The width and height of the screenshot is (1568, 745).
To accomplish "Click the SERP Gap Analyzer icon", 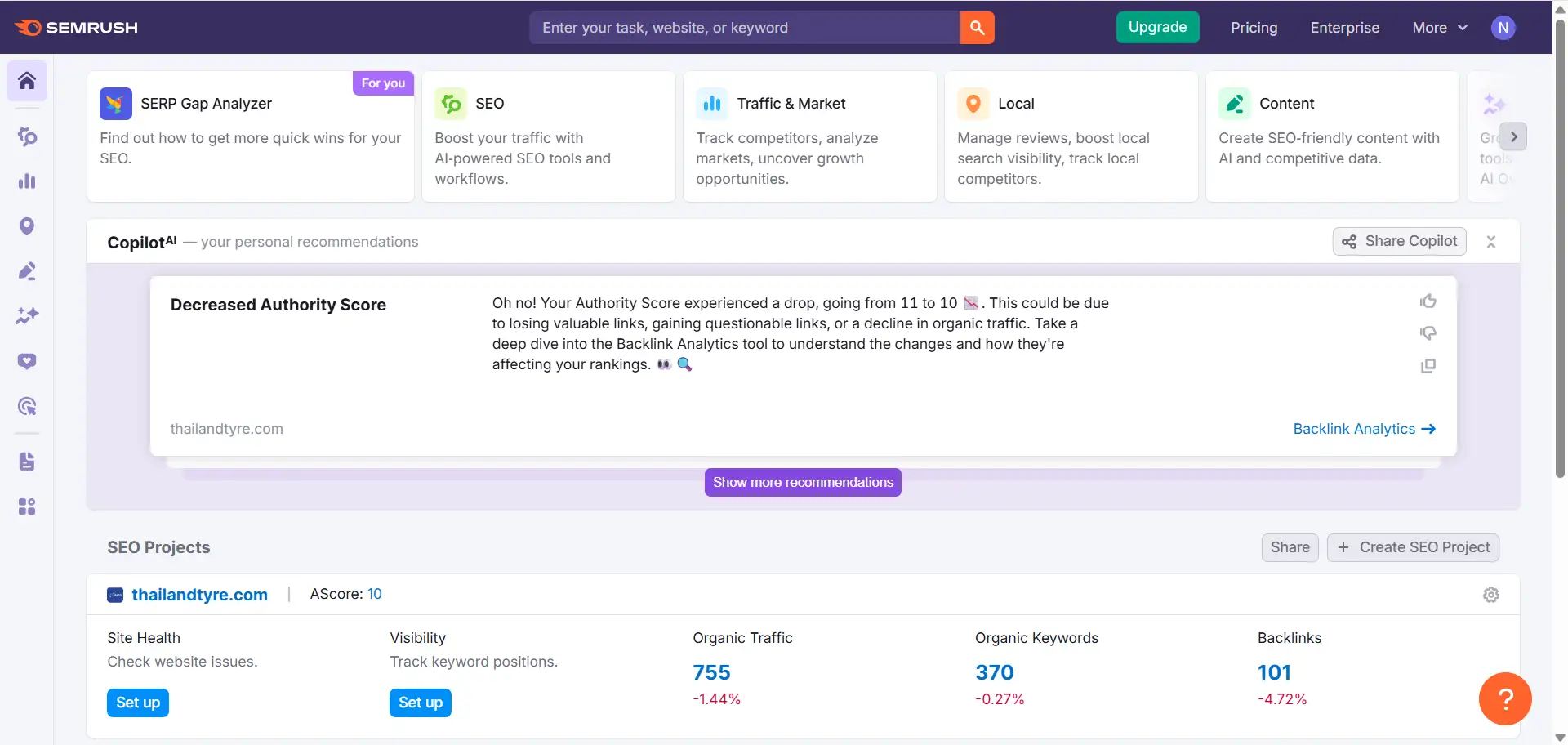I will click(x=116, y=104).
